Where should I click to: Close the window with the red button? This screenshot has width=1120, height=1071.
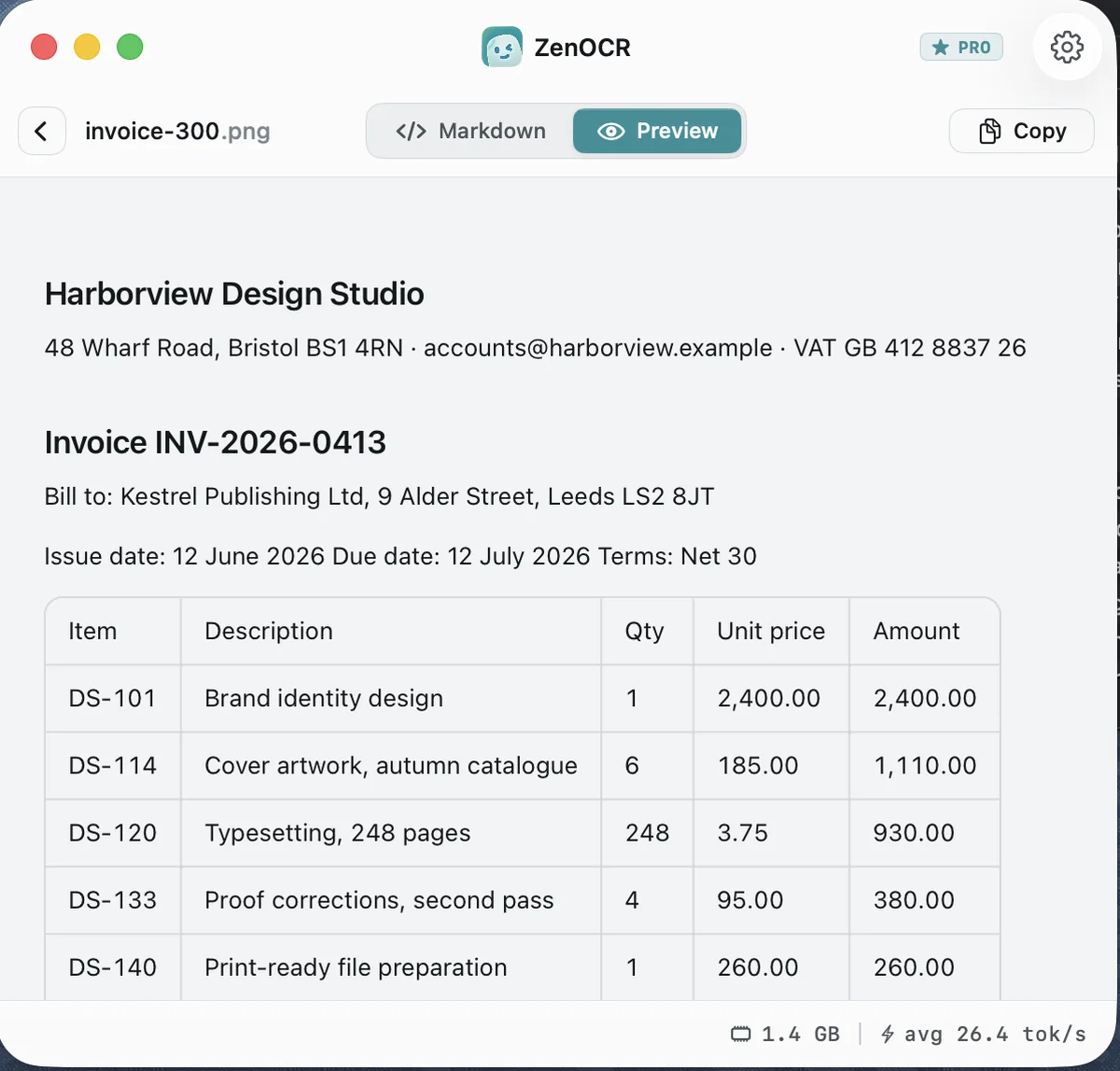[x=44, y=47]
